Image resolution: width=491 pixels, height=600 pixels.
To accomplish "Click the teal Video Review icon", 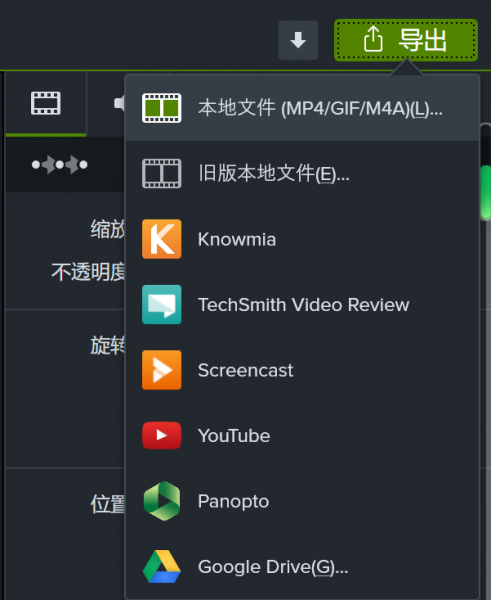I will click(x=161, y=305).
